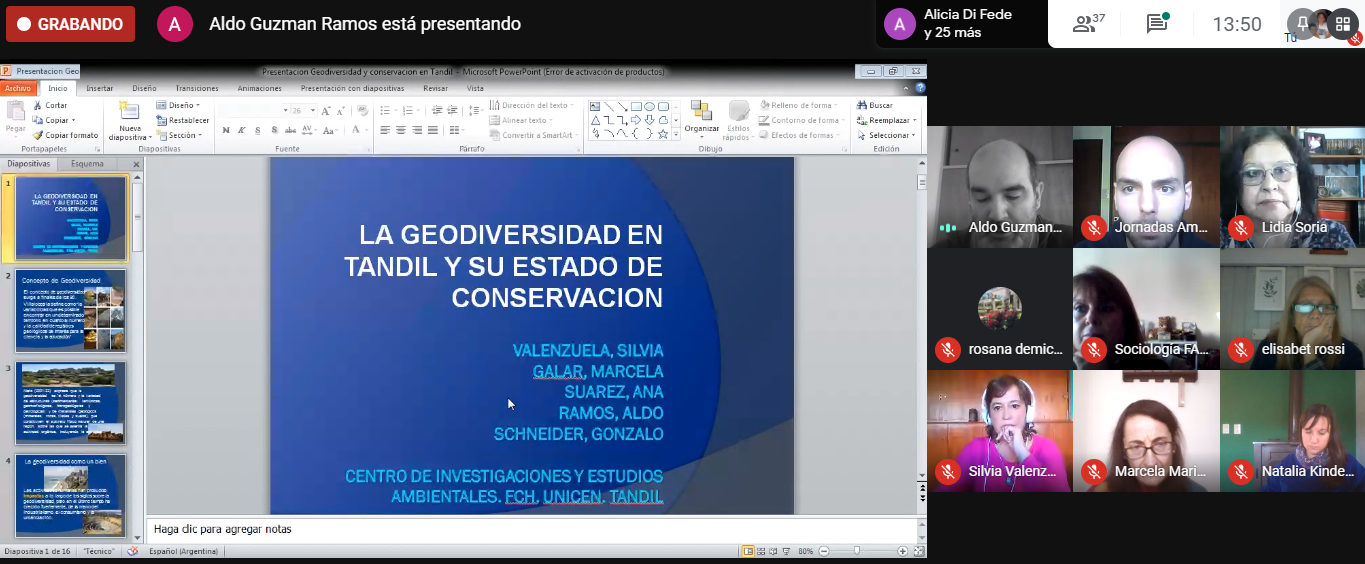Open the Seleccionar dropdown

pos(885,135)
